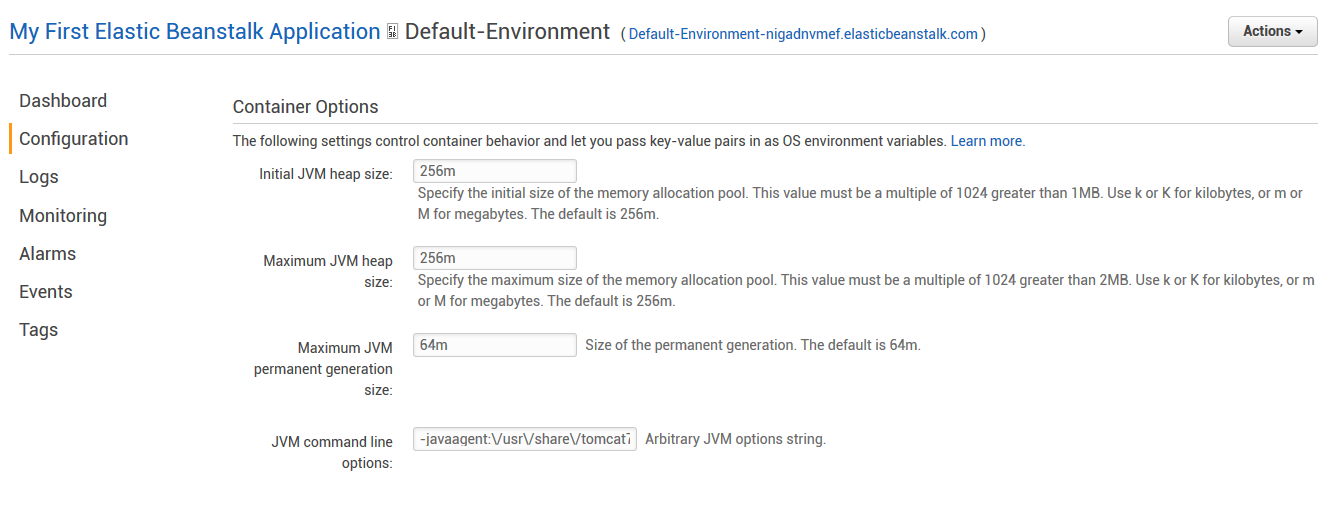Click the Default-Environment title text
Screen dimensions: 1333x510
(x=507, y=32)
